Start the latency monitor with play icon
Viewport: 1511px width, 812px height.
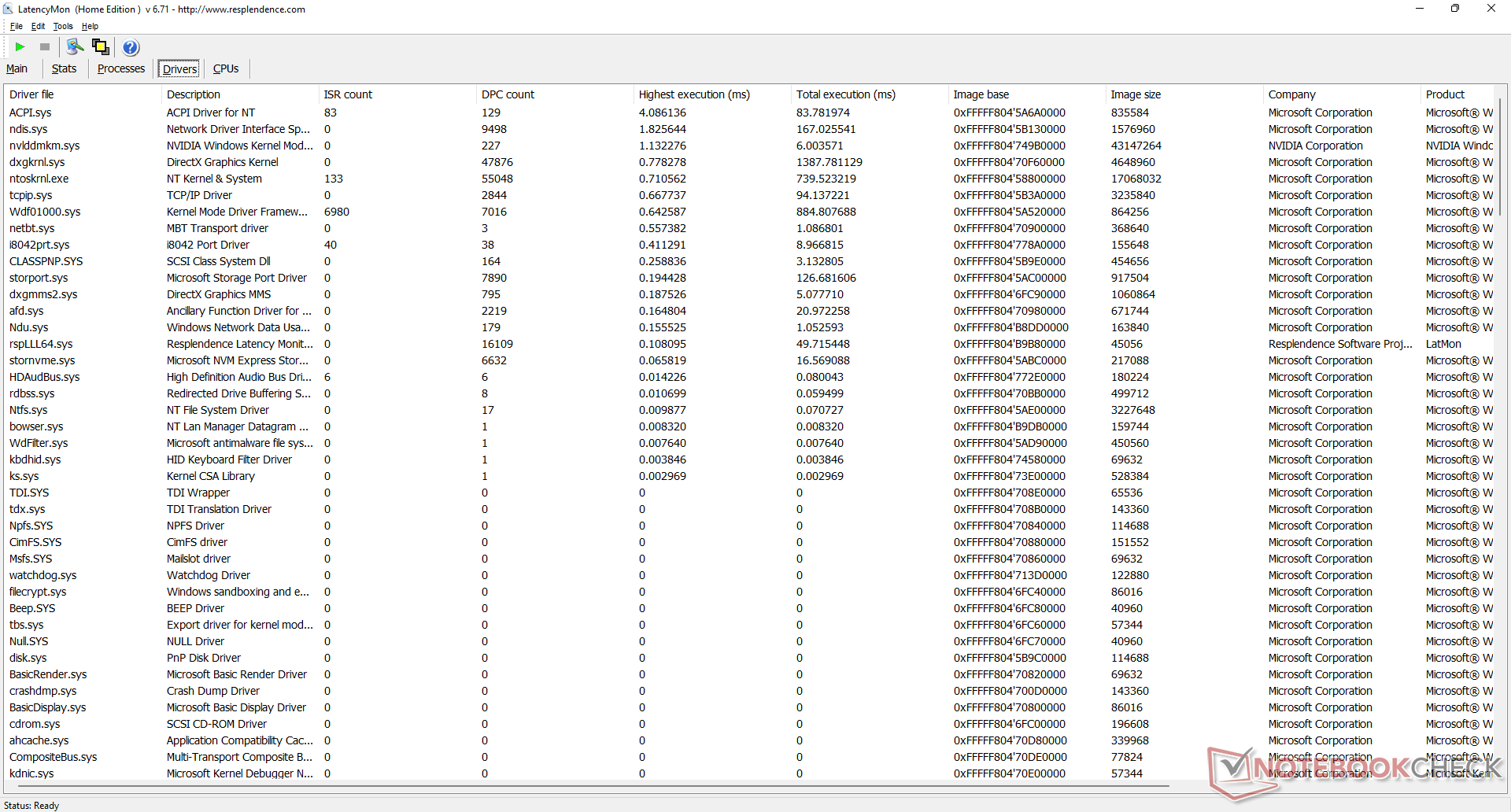coord(20,47)
